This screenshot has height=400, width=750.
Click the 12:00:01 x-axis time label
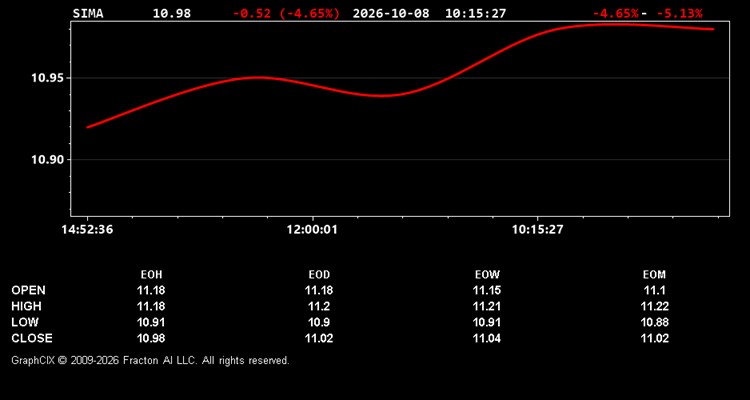click(x=312, y=230)
